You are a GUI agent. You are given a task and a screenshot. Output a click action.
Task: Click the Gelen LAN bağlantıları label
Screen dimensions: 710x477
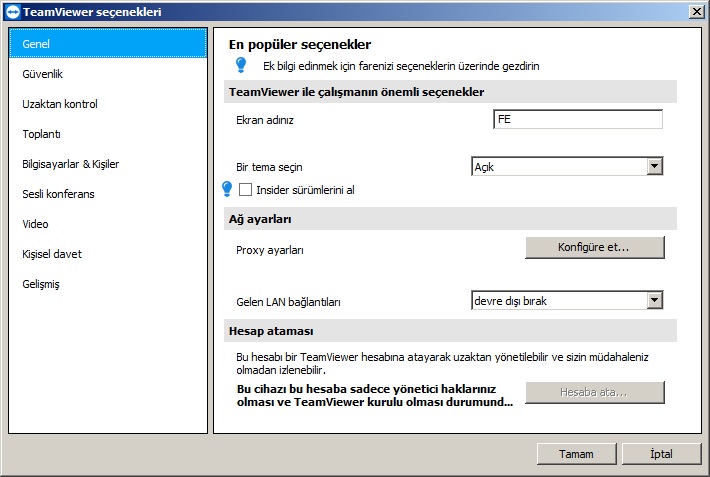288,302
